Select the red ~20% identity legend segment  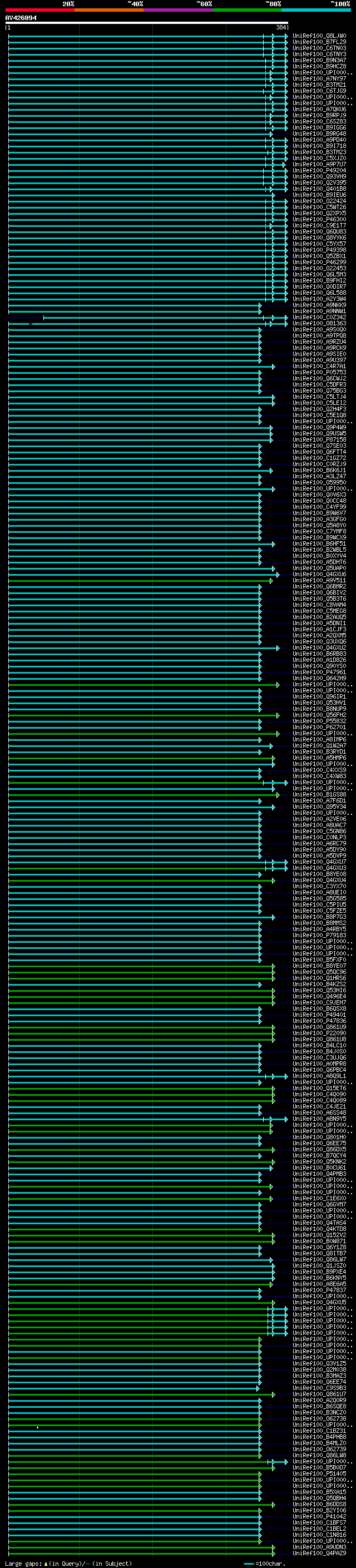39,10
